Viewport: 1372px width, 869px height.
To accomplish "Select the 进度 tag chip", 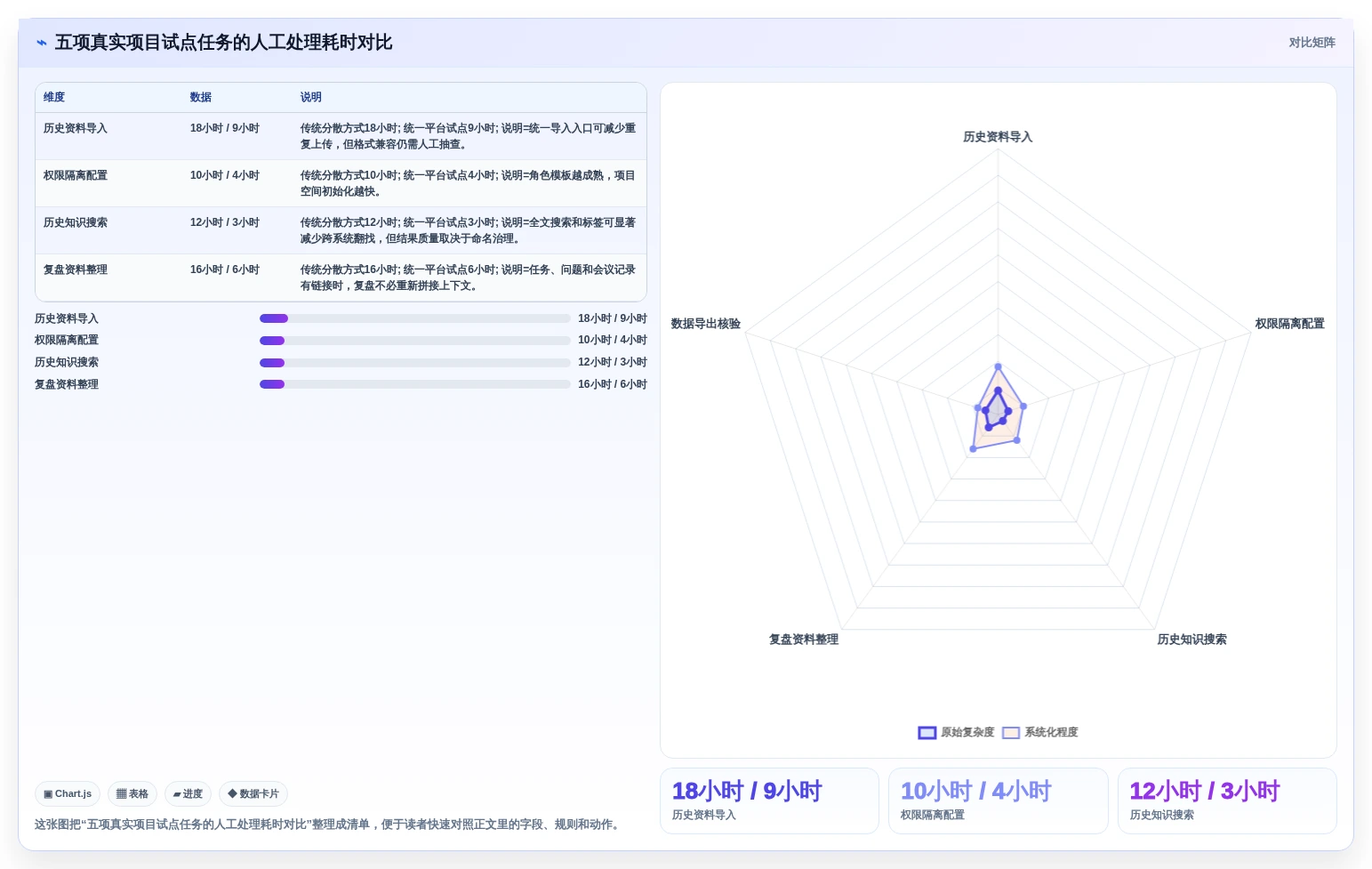I will [x=188, y=793].
